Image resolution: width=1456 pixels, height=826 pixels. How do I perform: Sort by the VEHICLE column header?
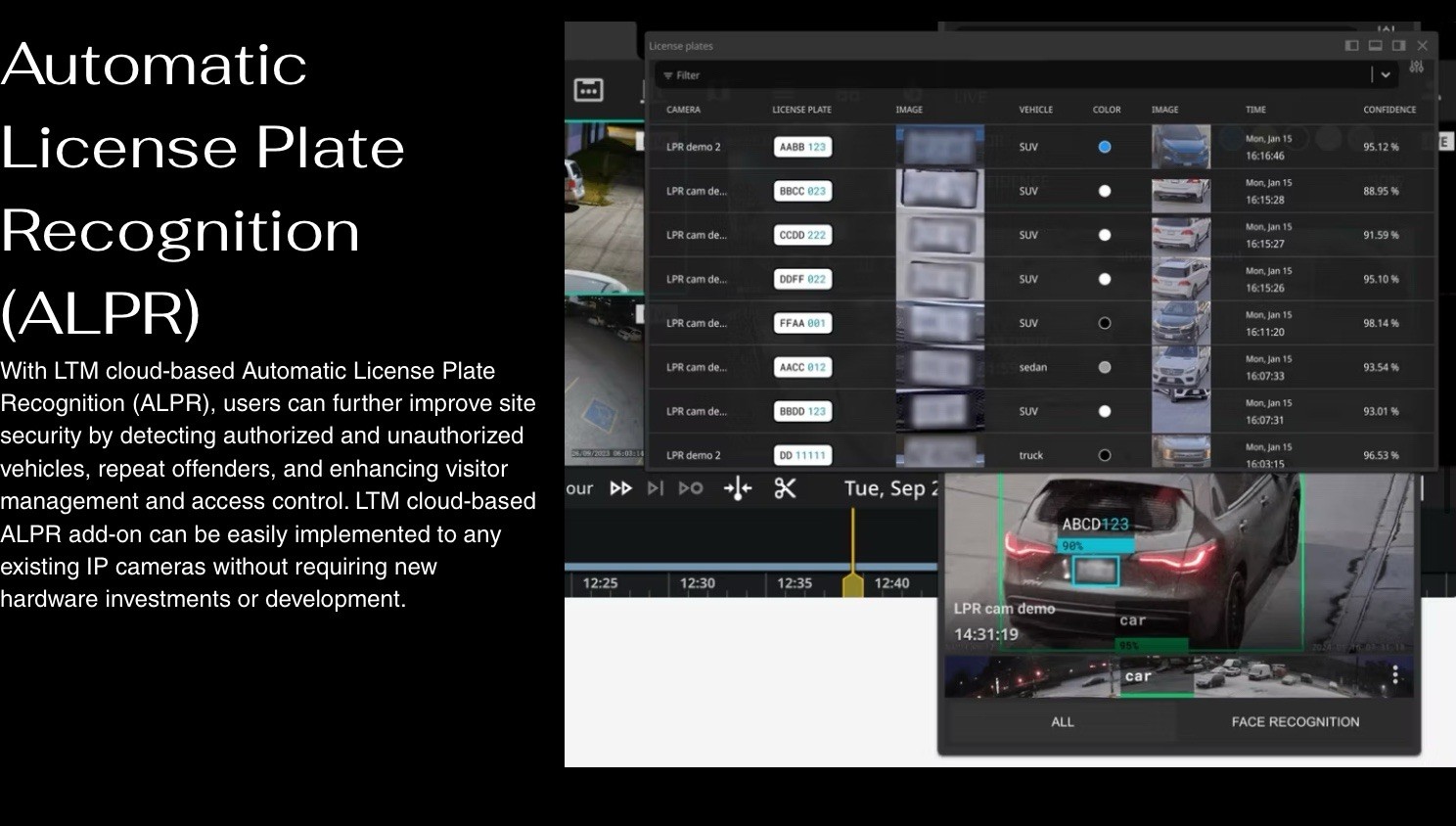click(1035, 110)
